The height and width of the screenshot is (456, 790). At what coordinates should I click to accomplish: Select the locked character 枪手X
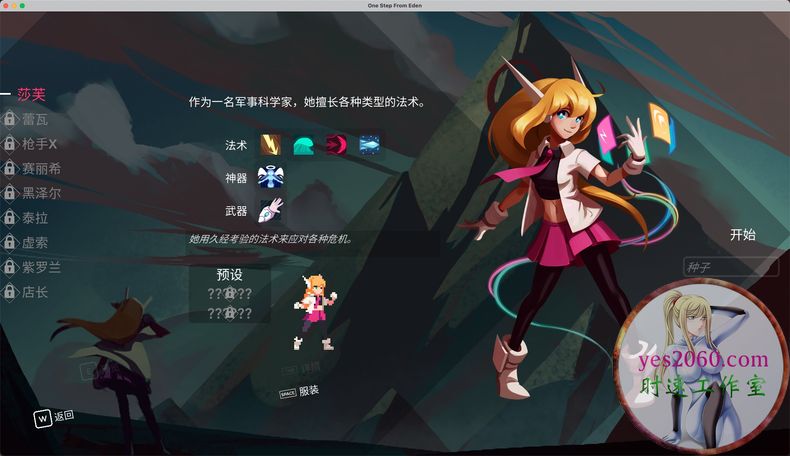pos(39,144)
